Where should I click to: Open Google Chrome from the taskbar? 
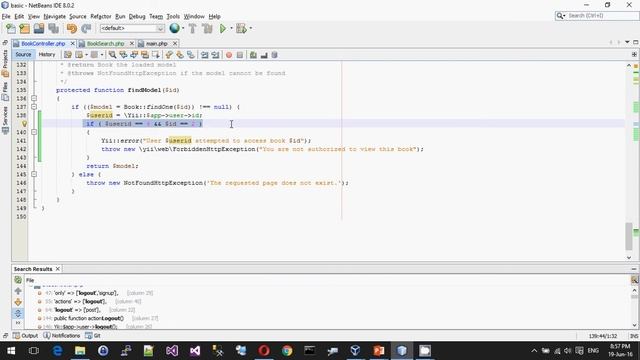tap(287, 351)
